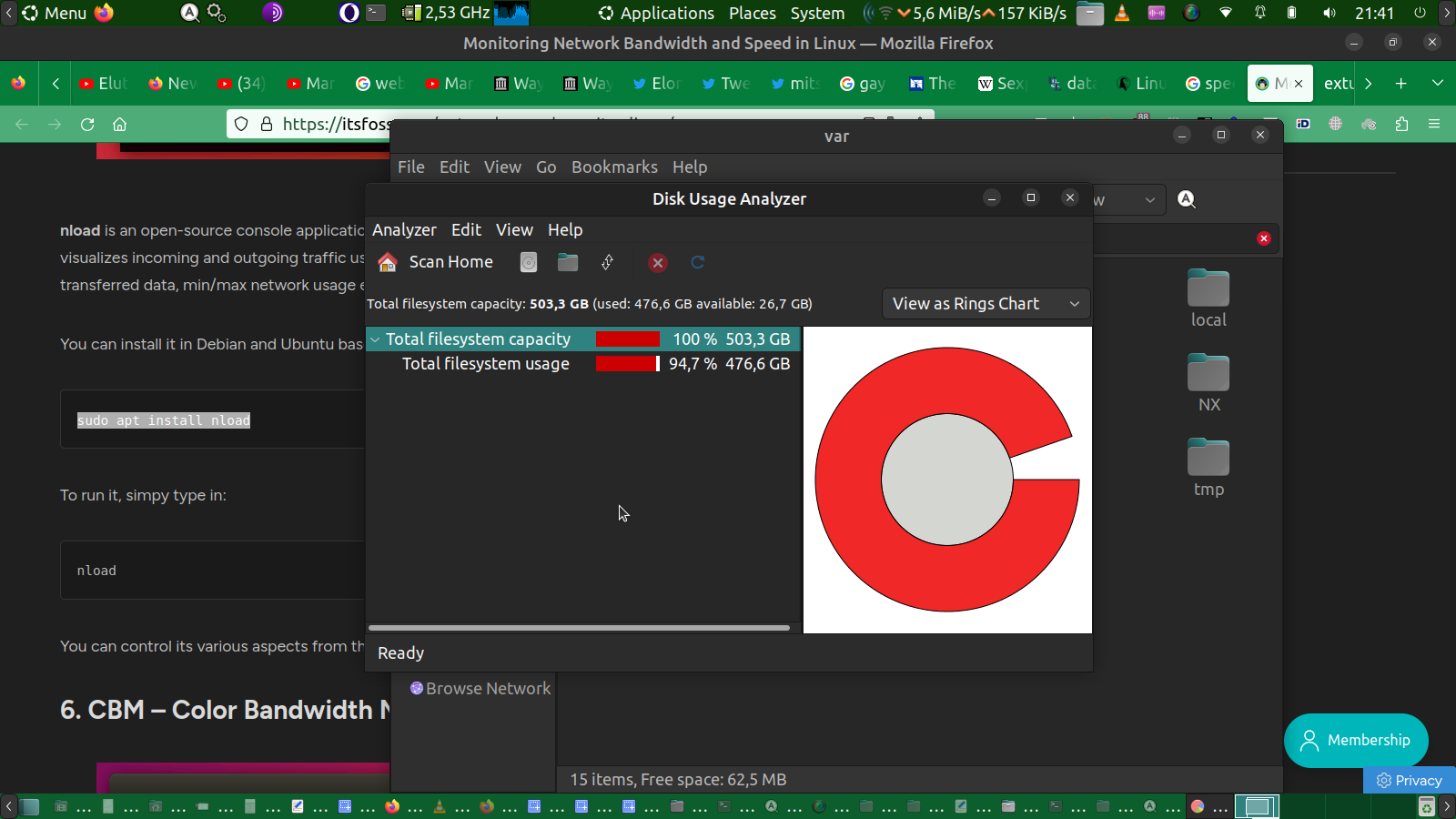Open the Applications menu in top panel

click(666, 14)
